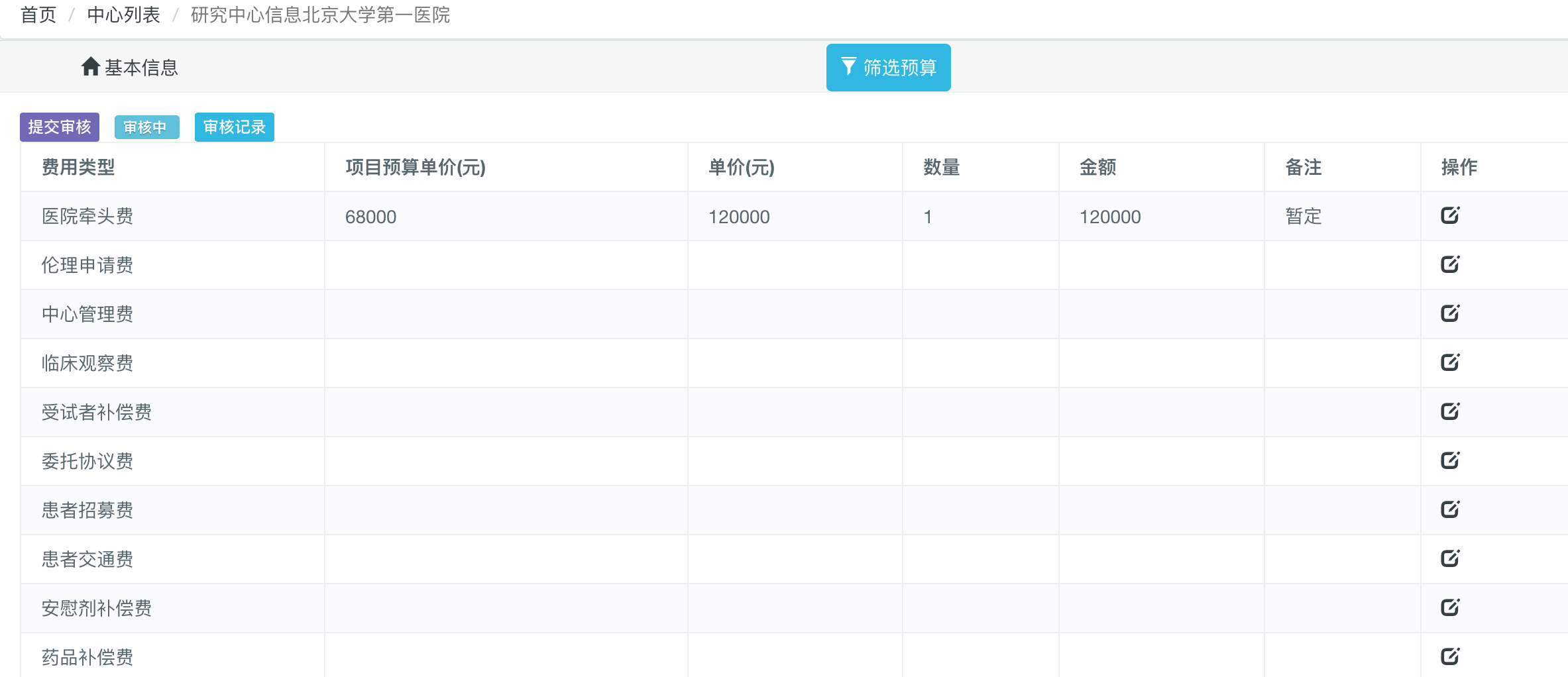Screen dimensions: 1568x677
Task: Click the home icon beside 基本信息
Action: point(91,66)
